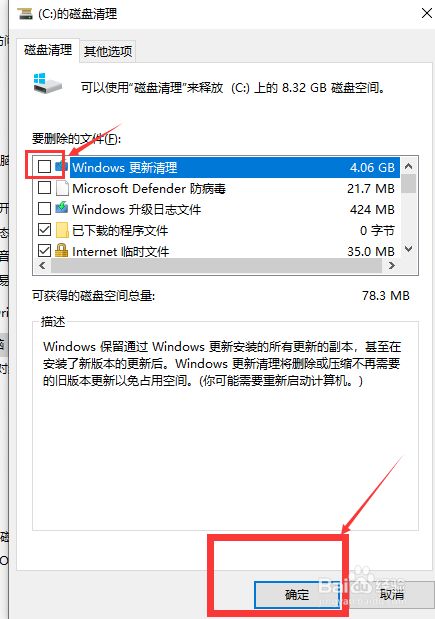Click the horizontal scroll left arrow
This screenshot has width=435, height=619.
pyautogui.click(x=42, y=266)
